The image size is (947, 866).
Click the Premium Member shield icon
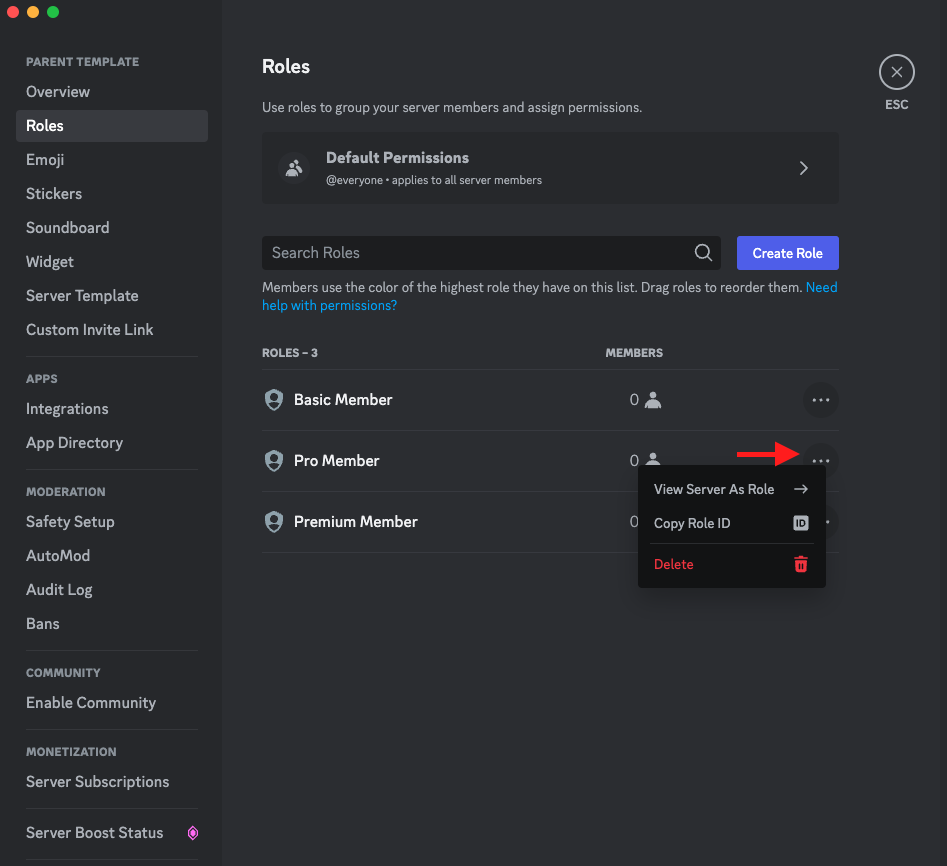click(273, 522)
